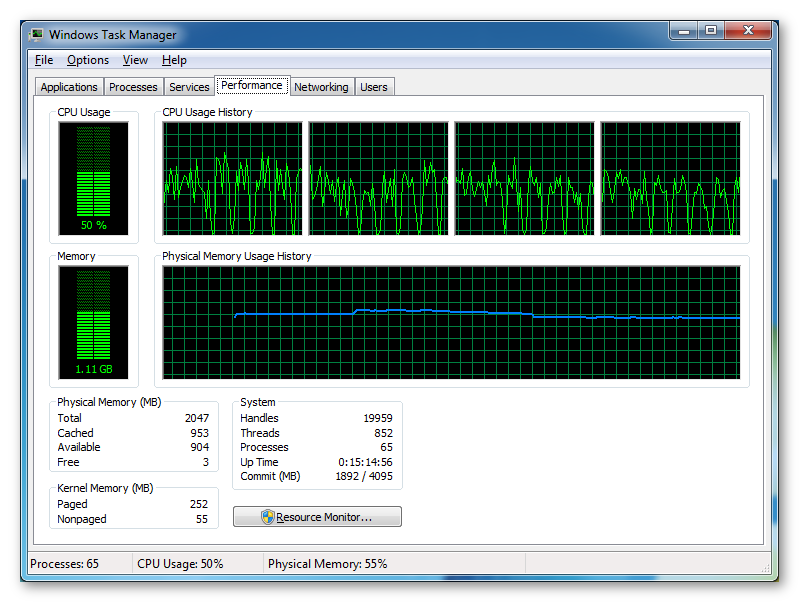Viewport: 799px width, 602px height.
Task: Close the Task Manager window
Action: pyautogui.click(x=748, y=31)
